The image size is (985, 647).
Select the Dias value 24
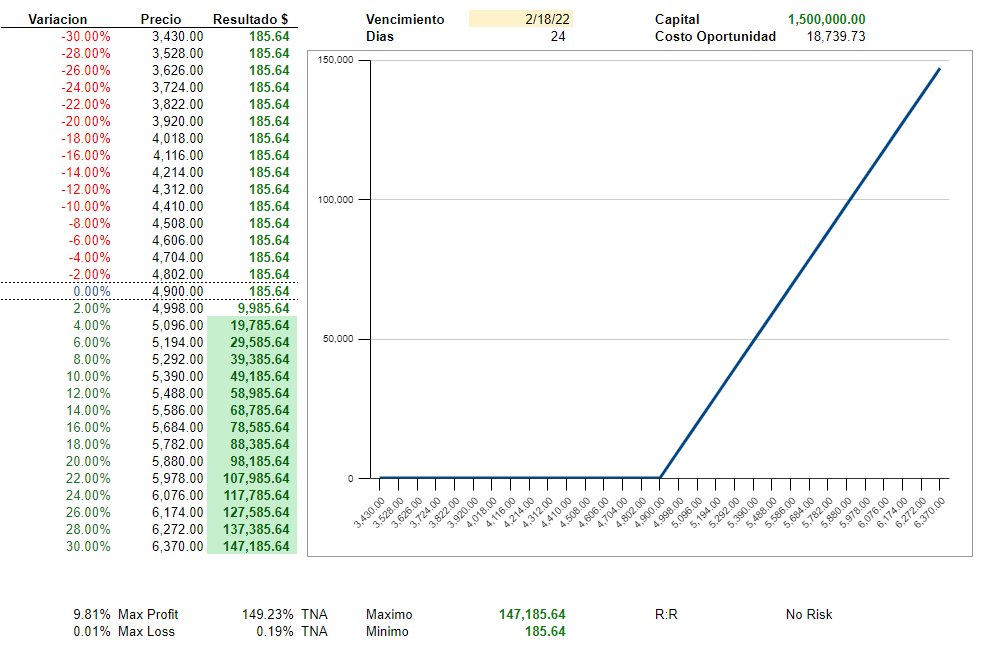tap(558, 36)
